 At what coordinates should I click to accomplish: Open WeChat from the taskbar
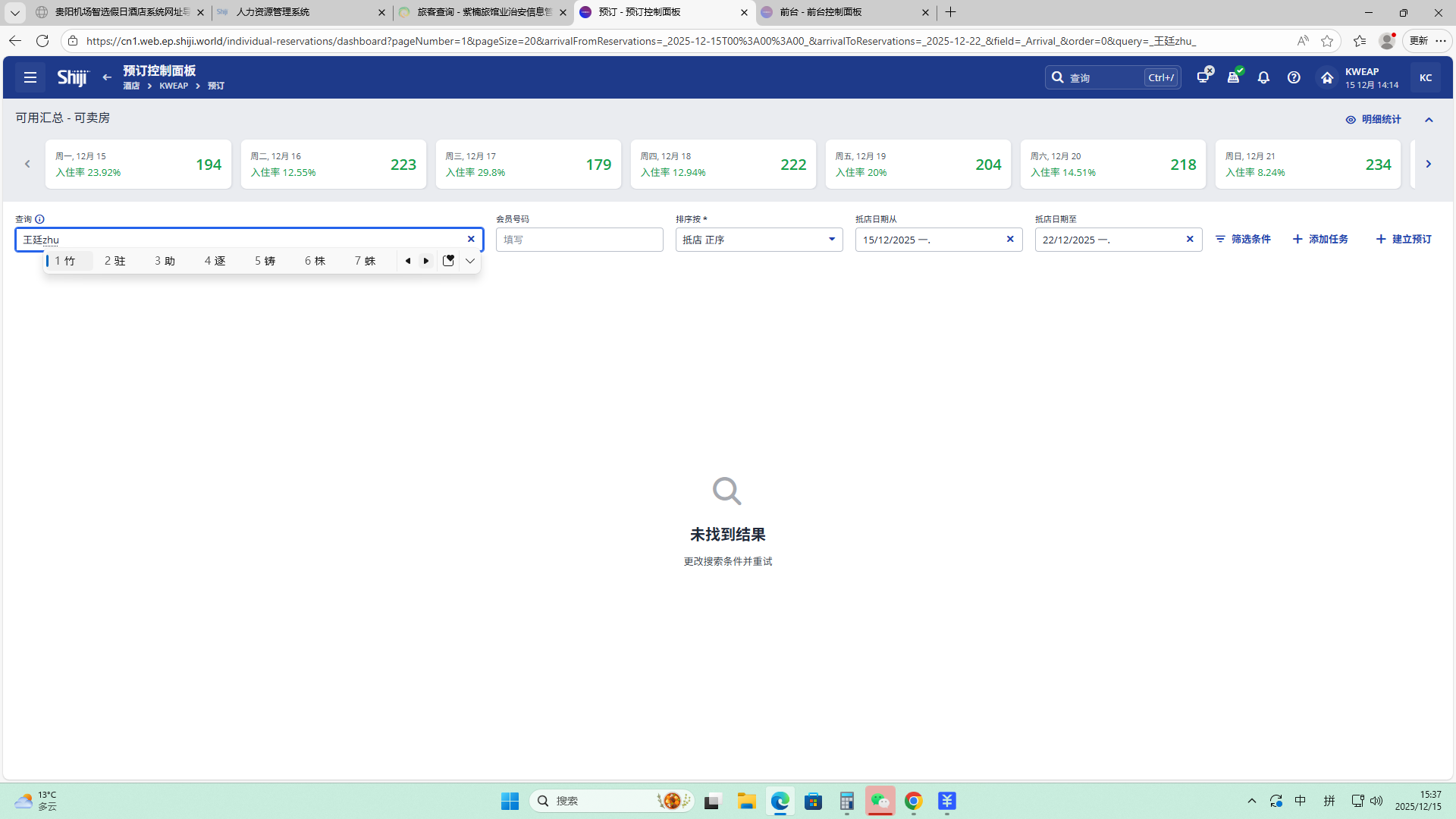(x=880, y=801)
